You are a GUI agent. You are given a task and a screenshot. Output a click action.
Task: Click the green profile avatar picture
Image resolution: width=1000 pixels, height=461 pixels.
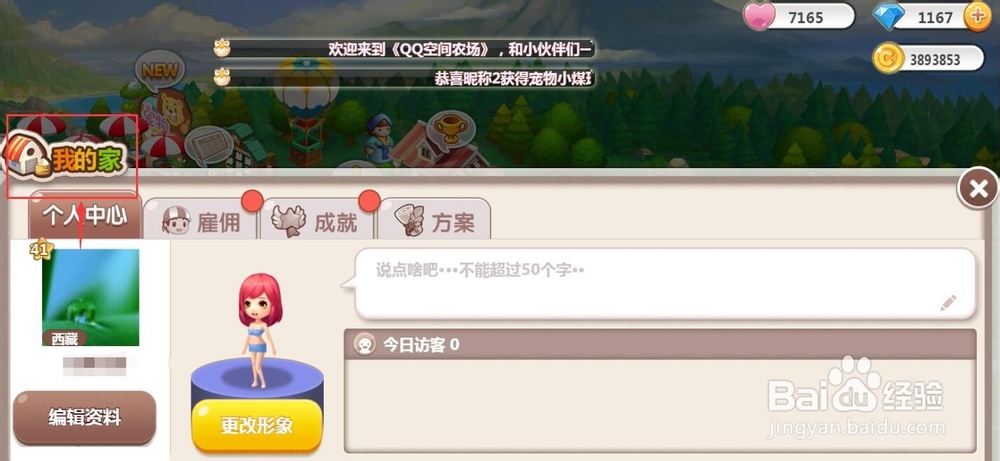tap(91, 297)
